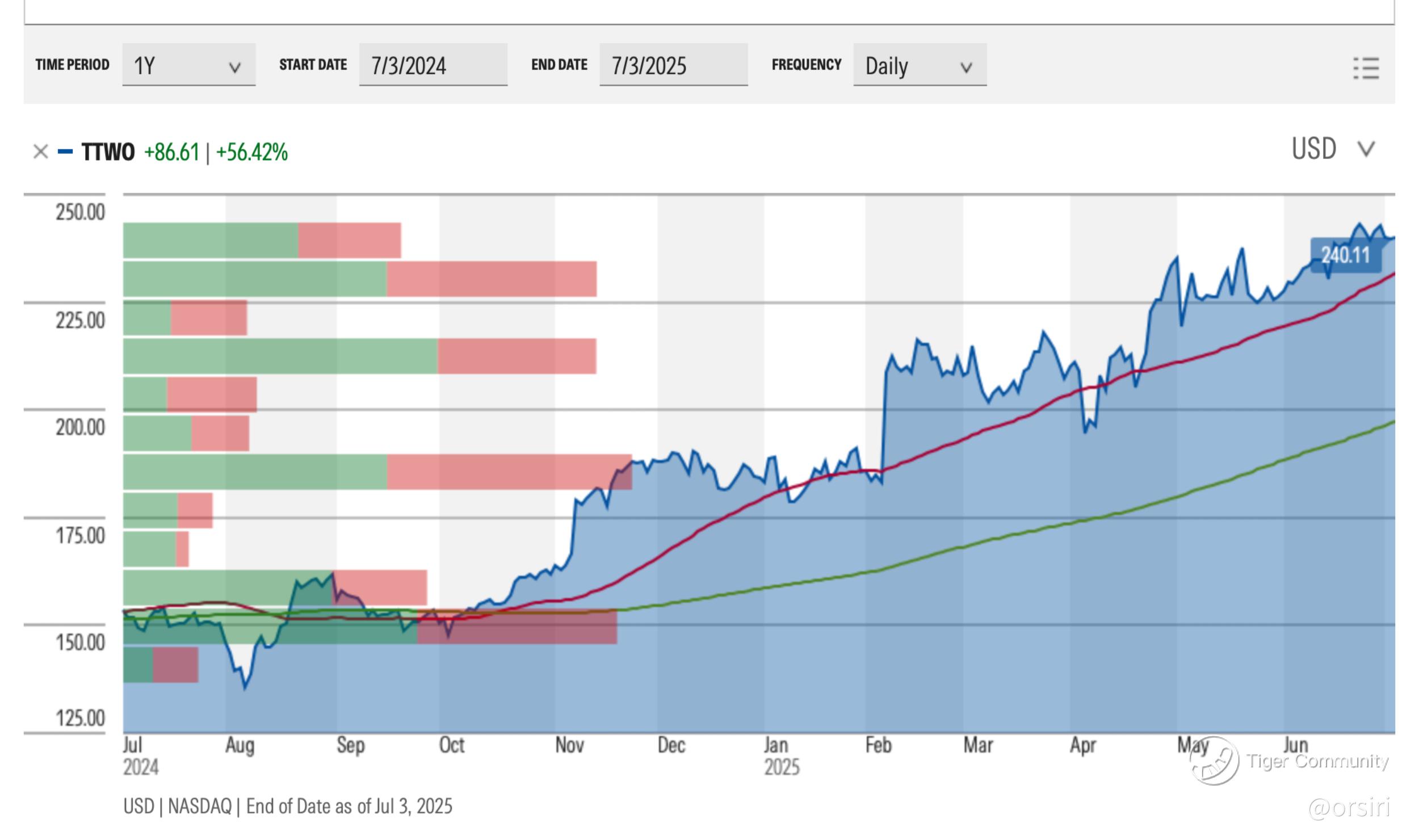Click the +56.42% percent change text
This screenshot has height=840, width=1419.
(252, 152)
